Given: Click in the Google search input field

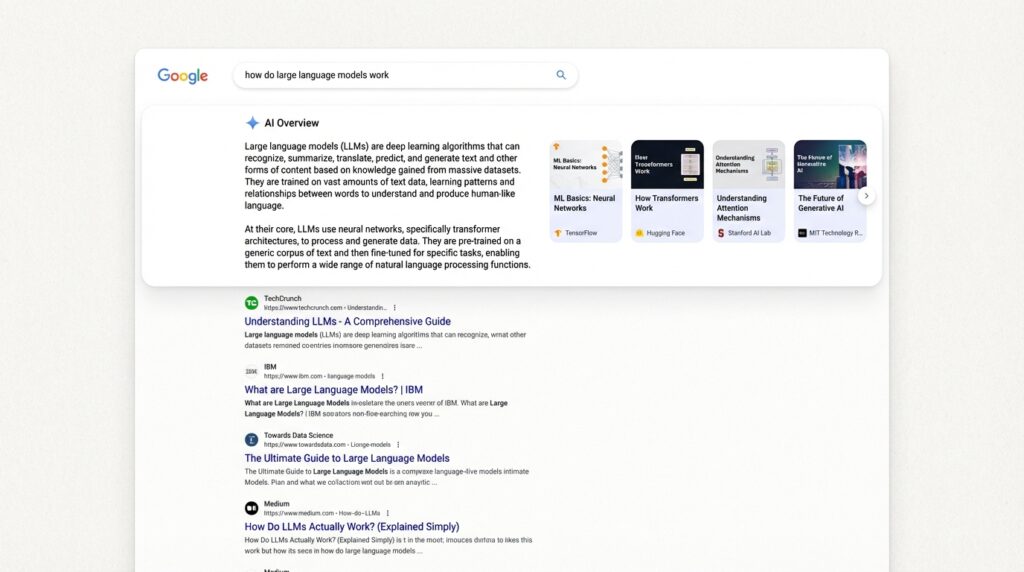Looking at the screenshot, I should tap(395, 75).
